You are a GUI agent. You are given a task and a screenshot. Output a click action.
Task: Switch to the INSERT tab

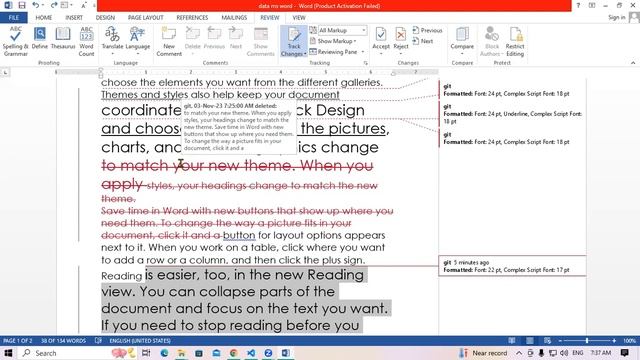tap(74, 18)
